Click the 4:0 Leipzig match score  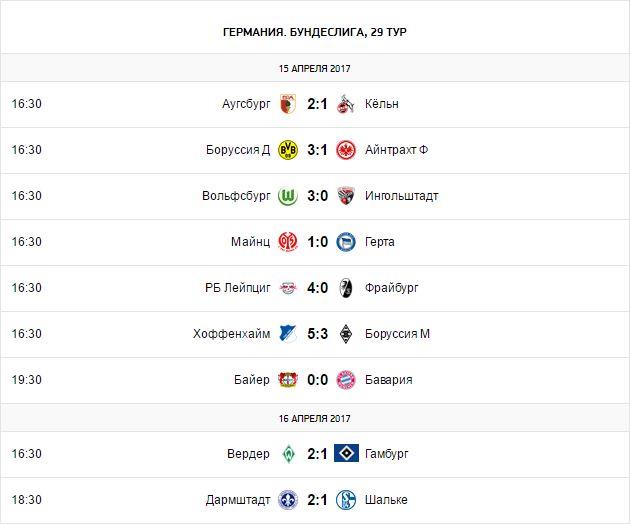click(316, 288)
